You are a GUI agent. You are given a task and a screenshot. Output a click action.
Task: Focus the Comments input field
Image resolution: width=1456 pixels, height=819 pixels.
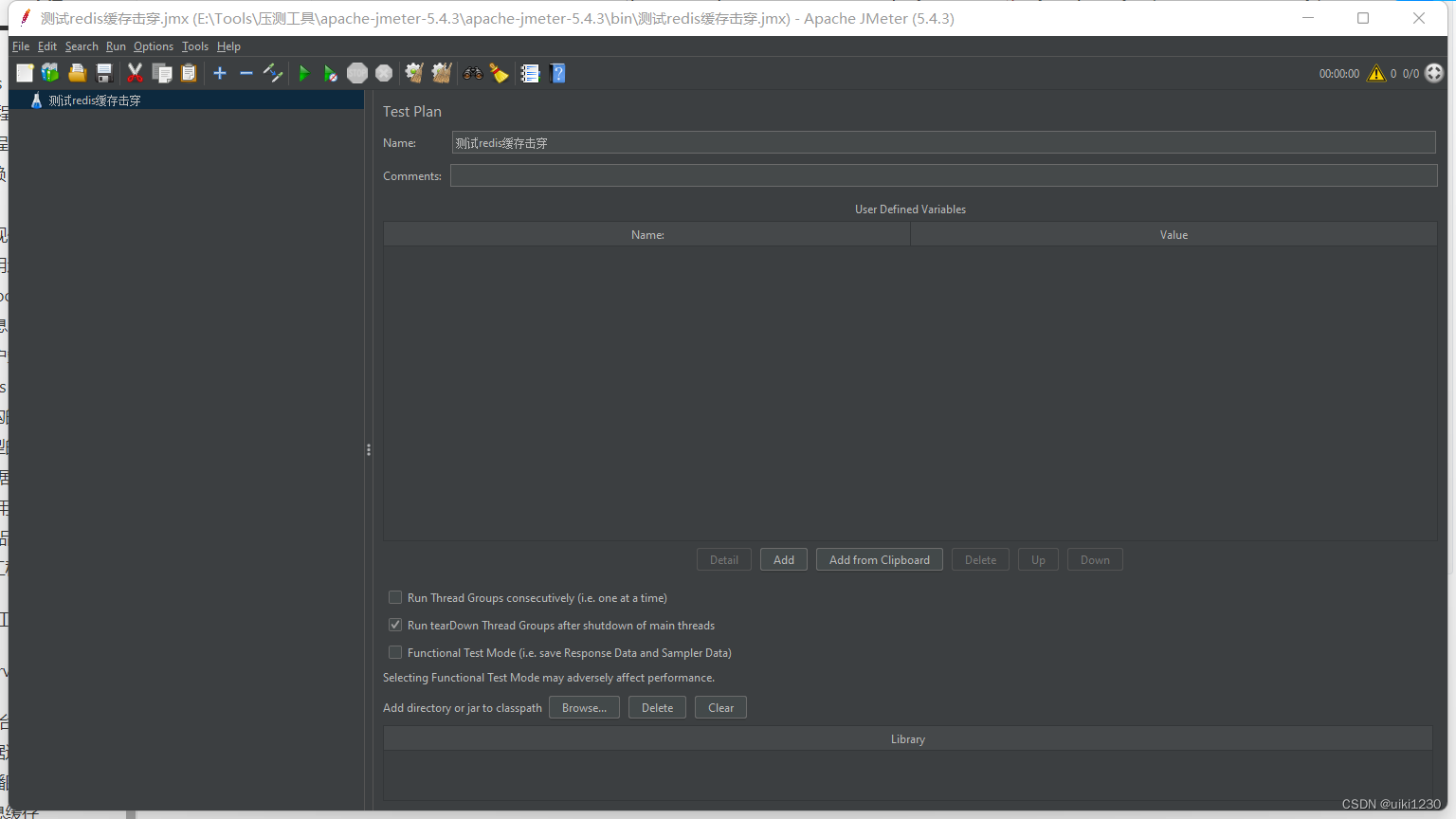point(943,175)
